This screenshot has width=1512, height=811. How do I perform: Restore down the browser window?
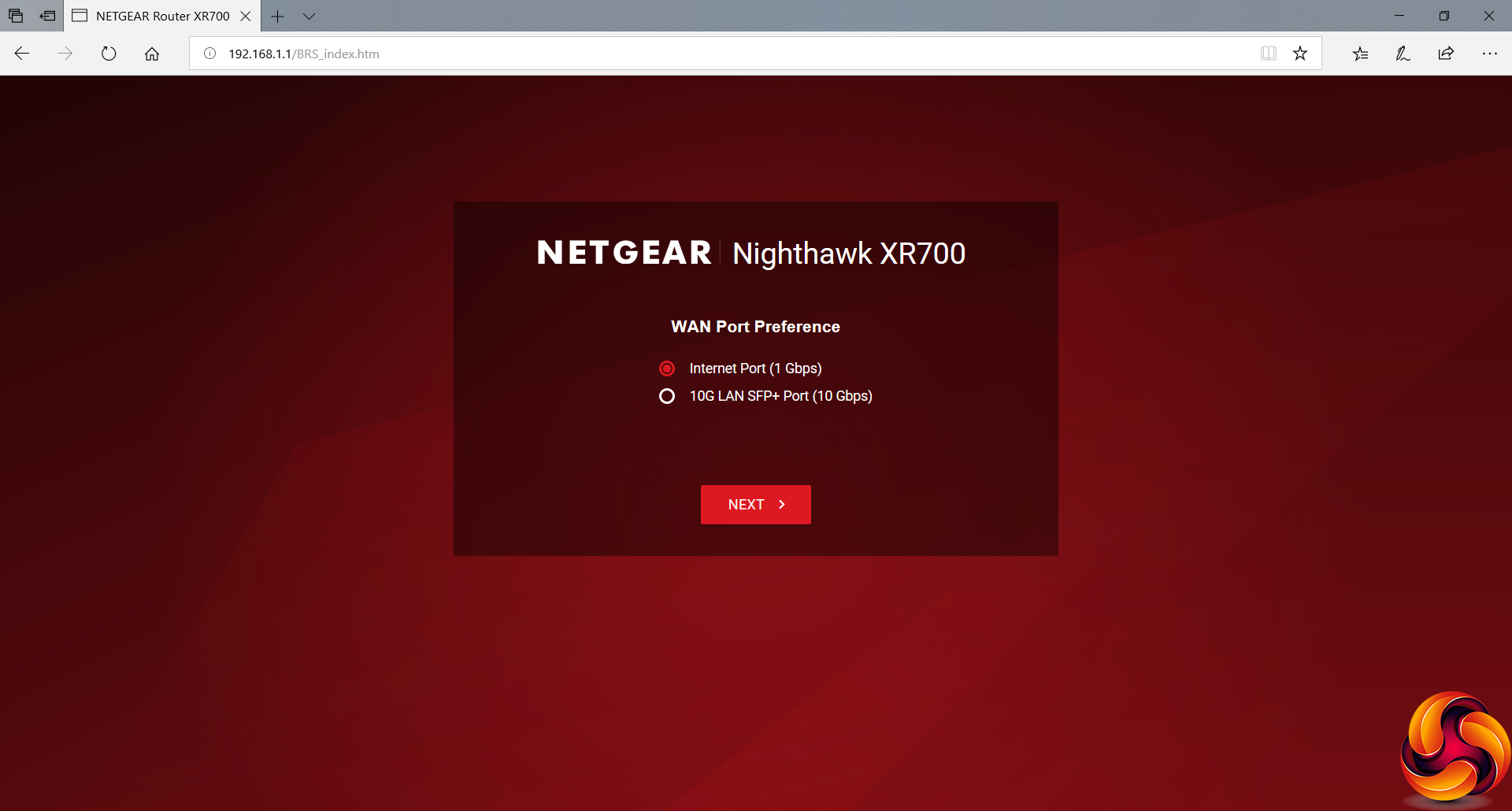coord(1444,16)
